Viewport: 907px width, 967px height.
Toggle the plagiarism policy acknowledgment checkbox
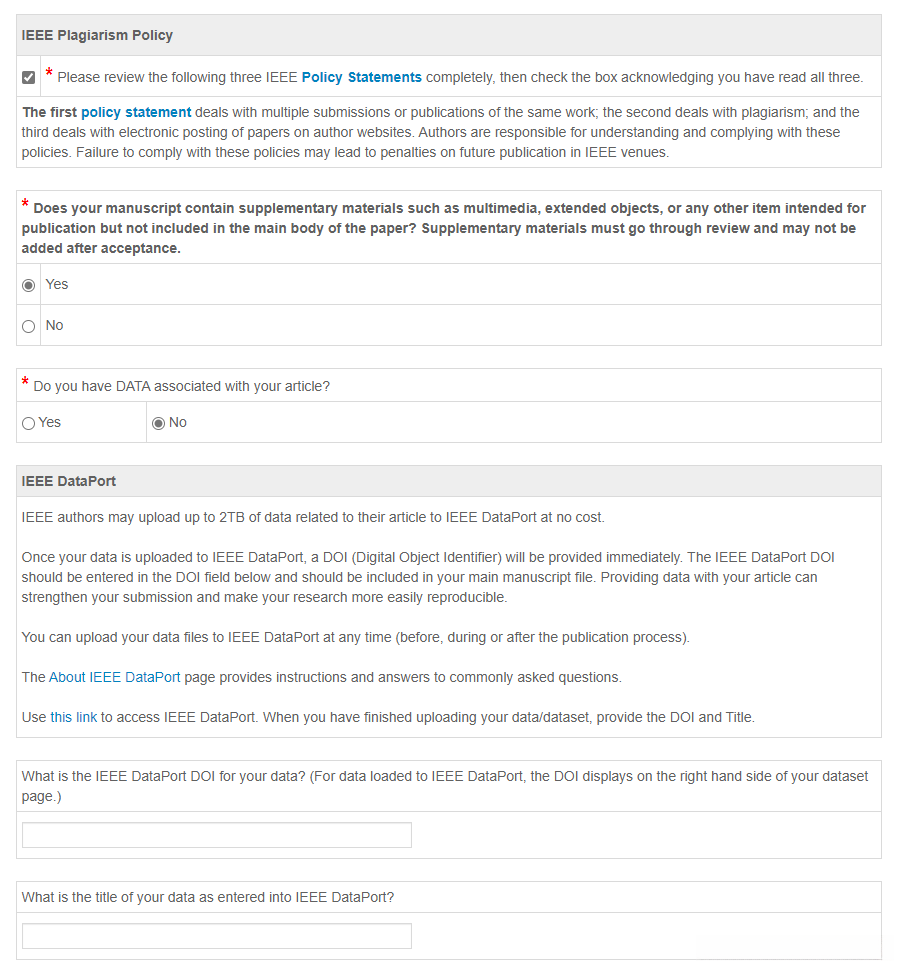pos(28,77)
